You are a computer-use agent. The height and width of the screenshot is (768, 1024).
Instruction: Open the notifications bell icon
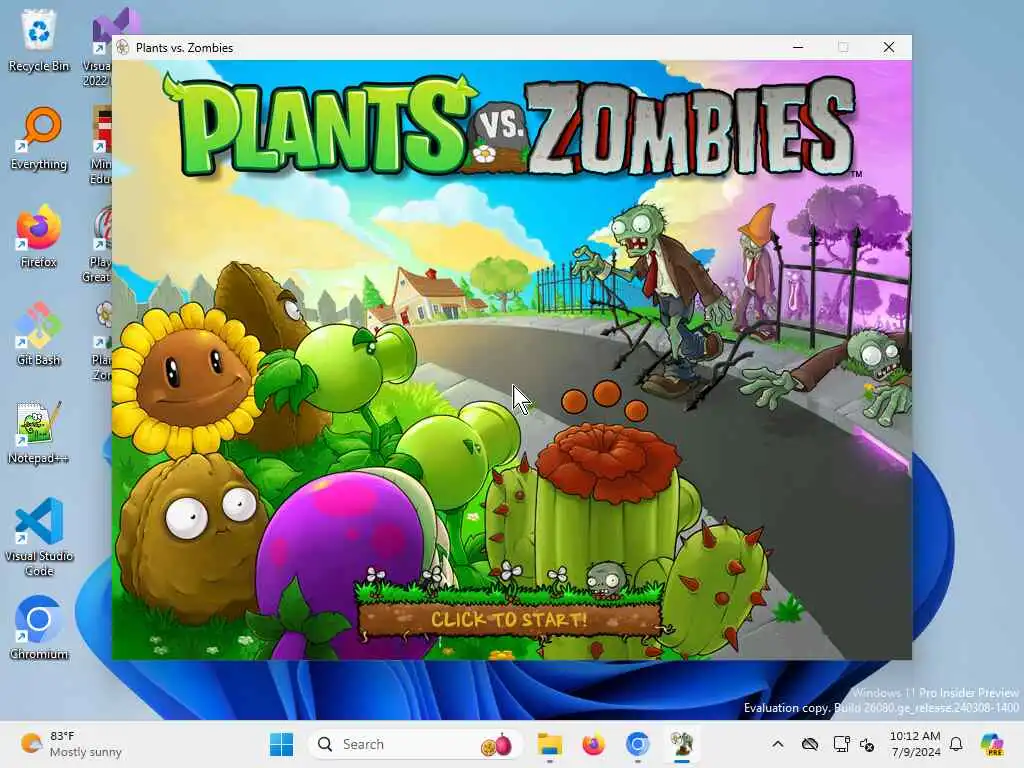(x=956, y=744)
